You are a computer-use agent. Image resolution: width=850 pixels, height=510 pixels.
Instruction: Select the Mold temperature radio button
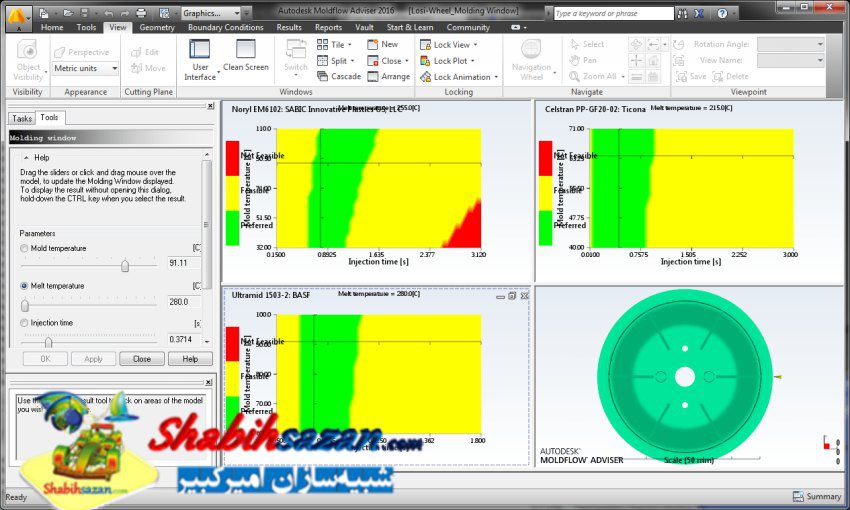24,248
